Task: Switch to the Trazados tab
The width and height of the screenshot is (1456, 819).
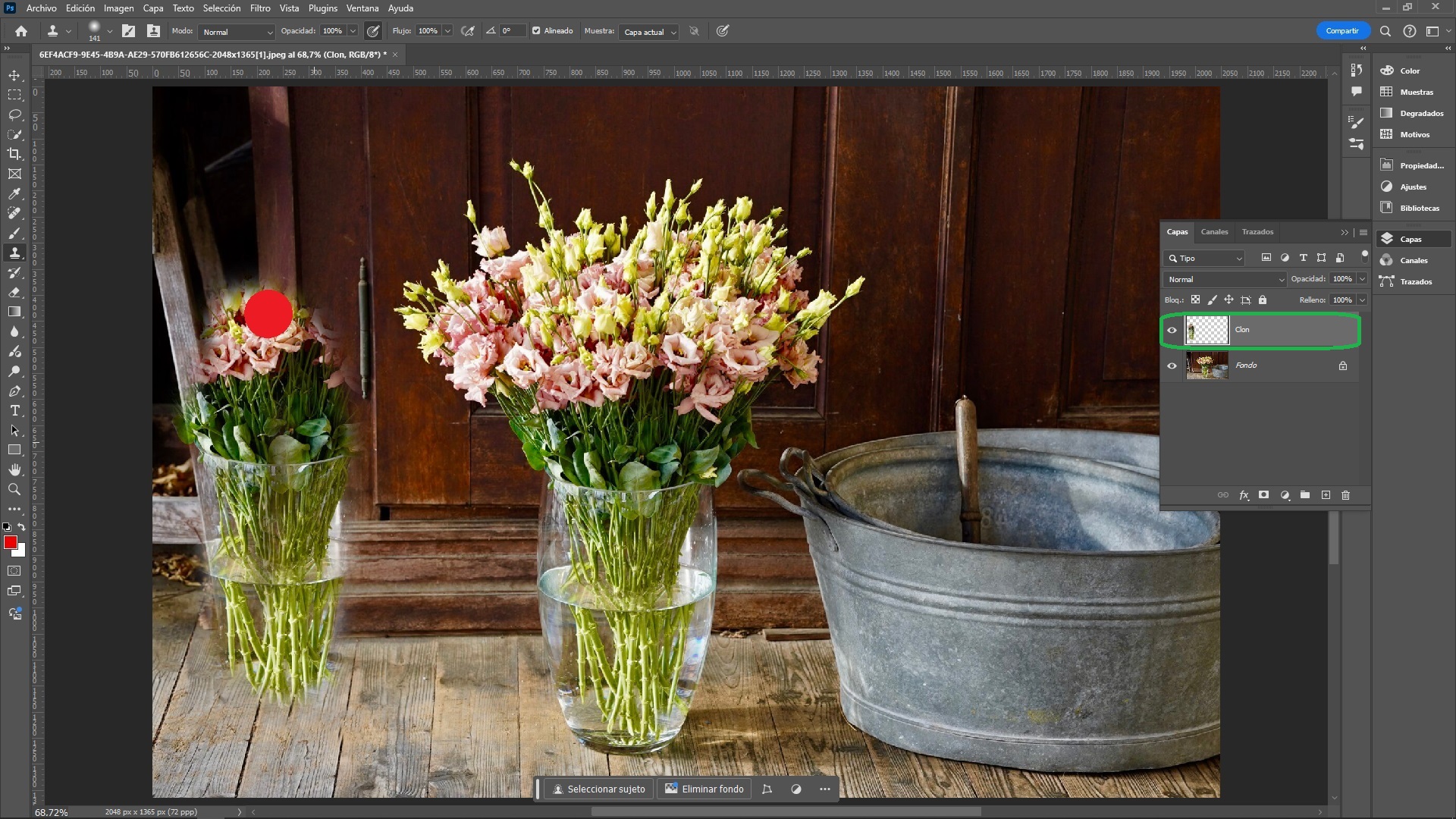Action: point(1257,232)
